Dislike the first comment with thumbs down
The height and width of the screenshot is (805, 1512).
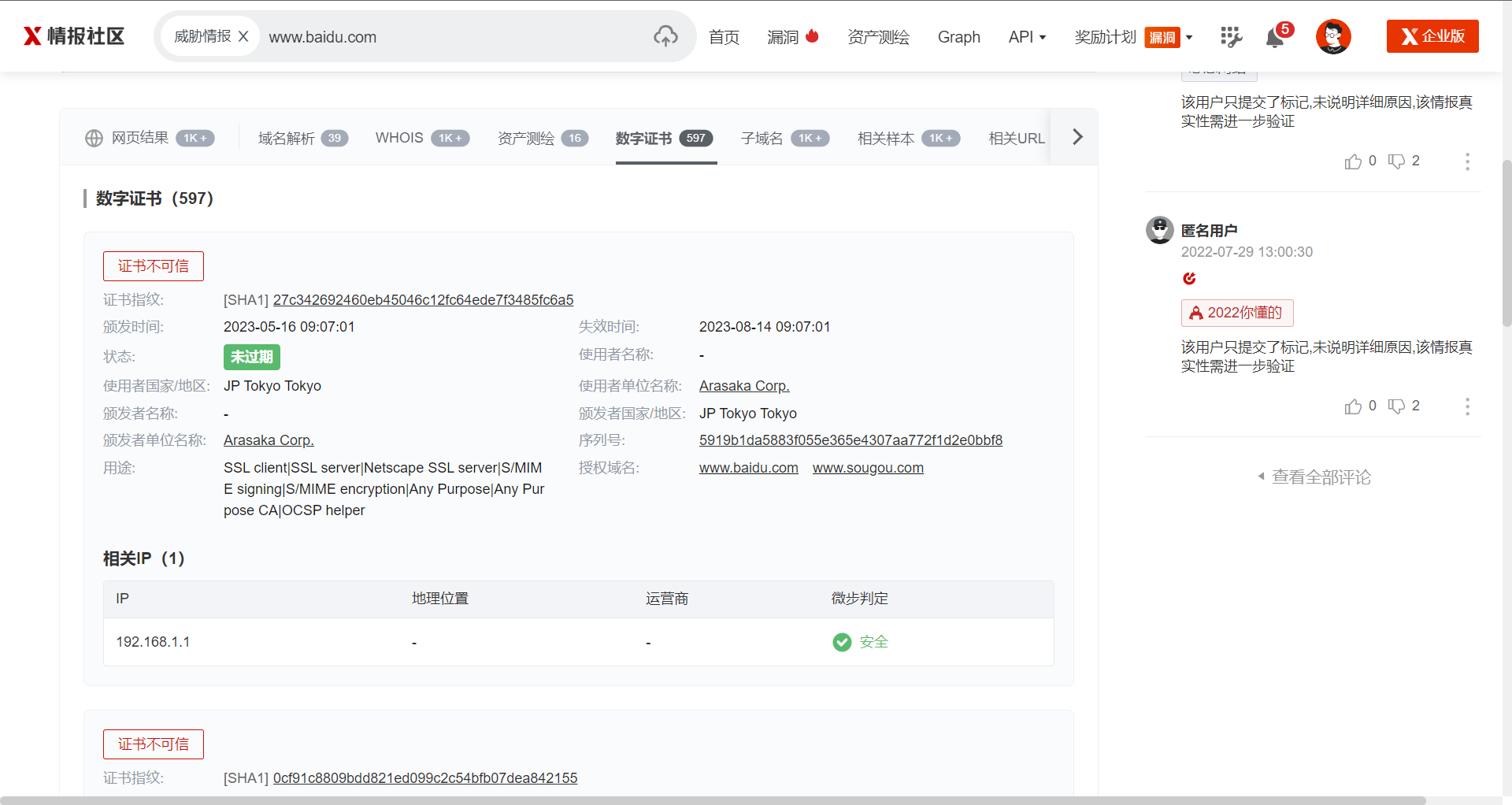[1396, 161]
